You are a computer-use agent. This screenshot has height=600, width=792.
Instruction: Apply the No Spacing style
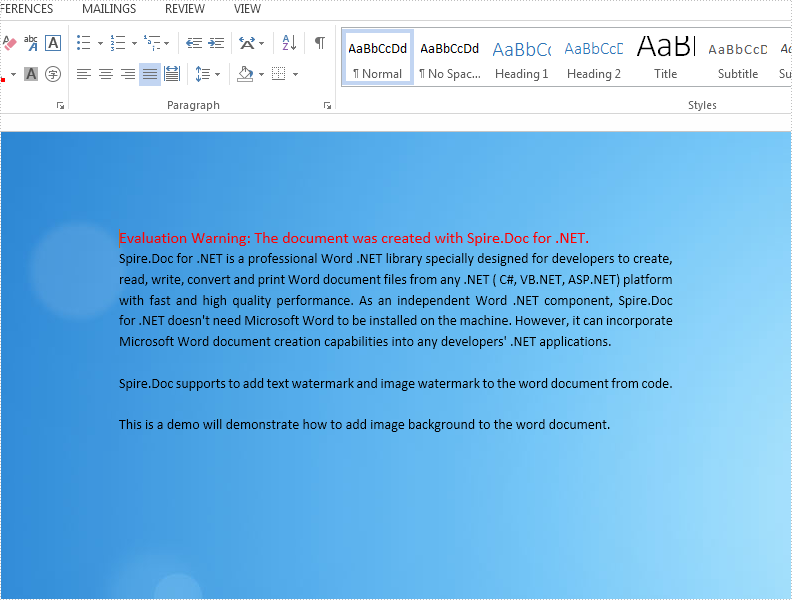[x=450, y=58]
